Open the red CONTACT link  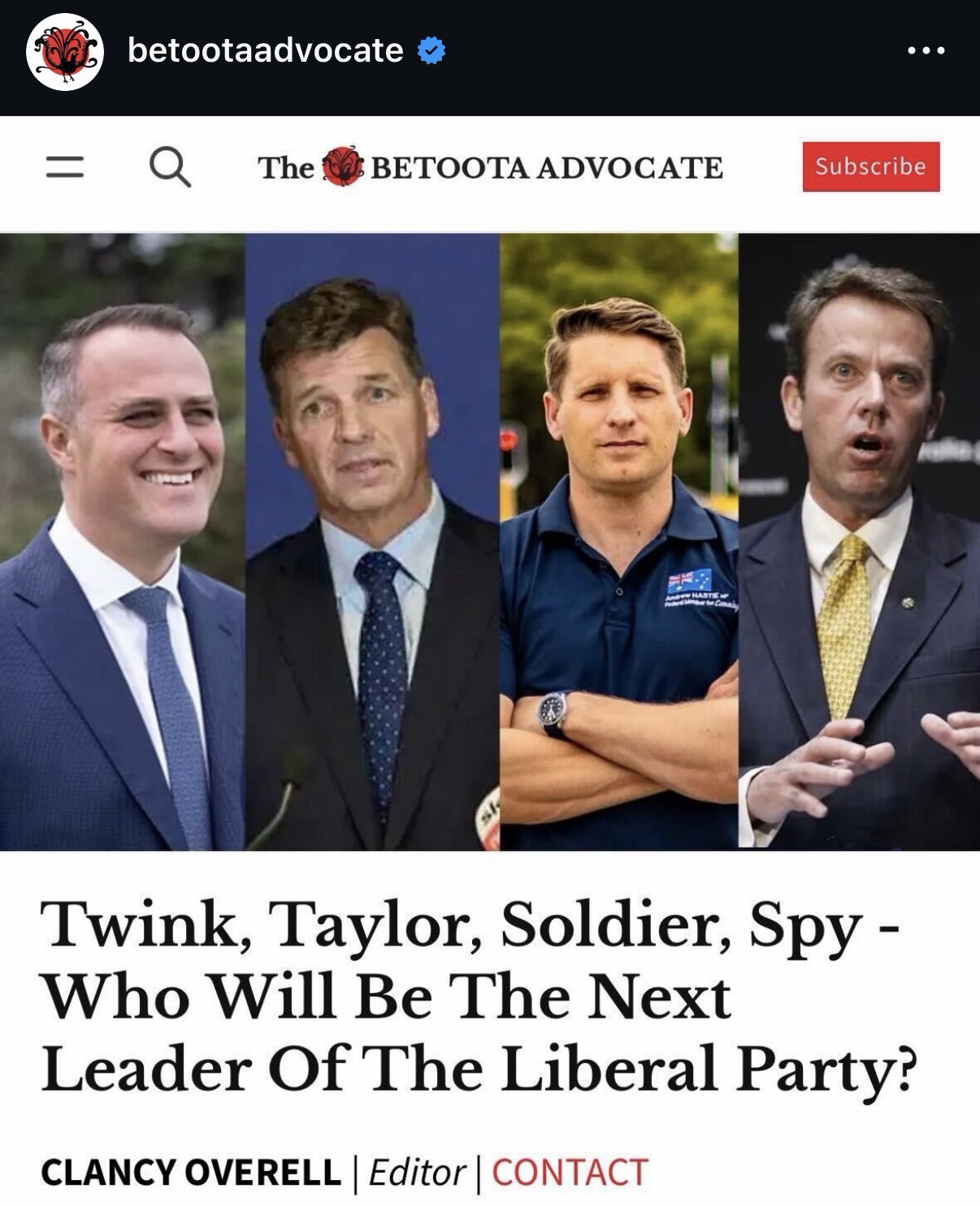point(570,1173)
